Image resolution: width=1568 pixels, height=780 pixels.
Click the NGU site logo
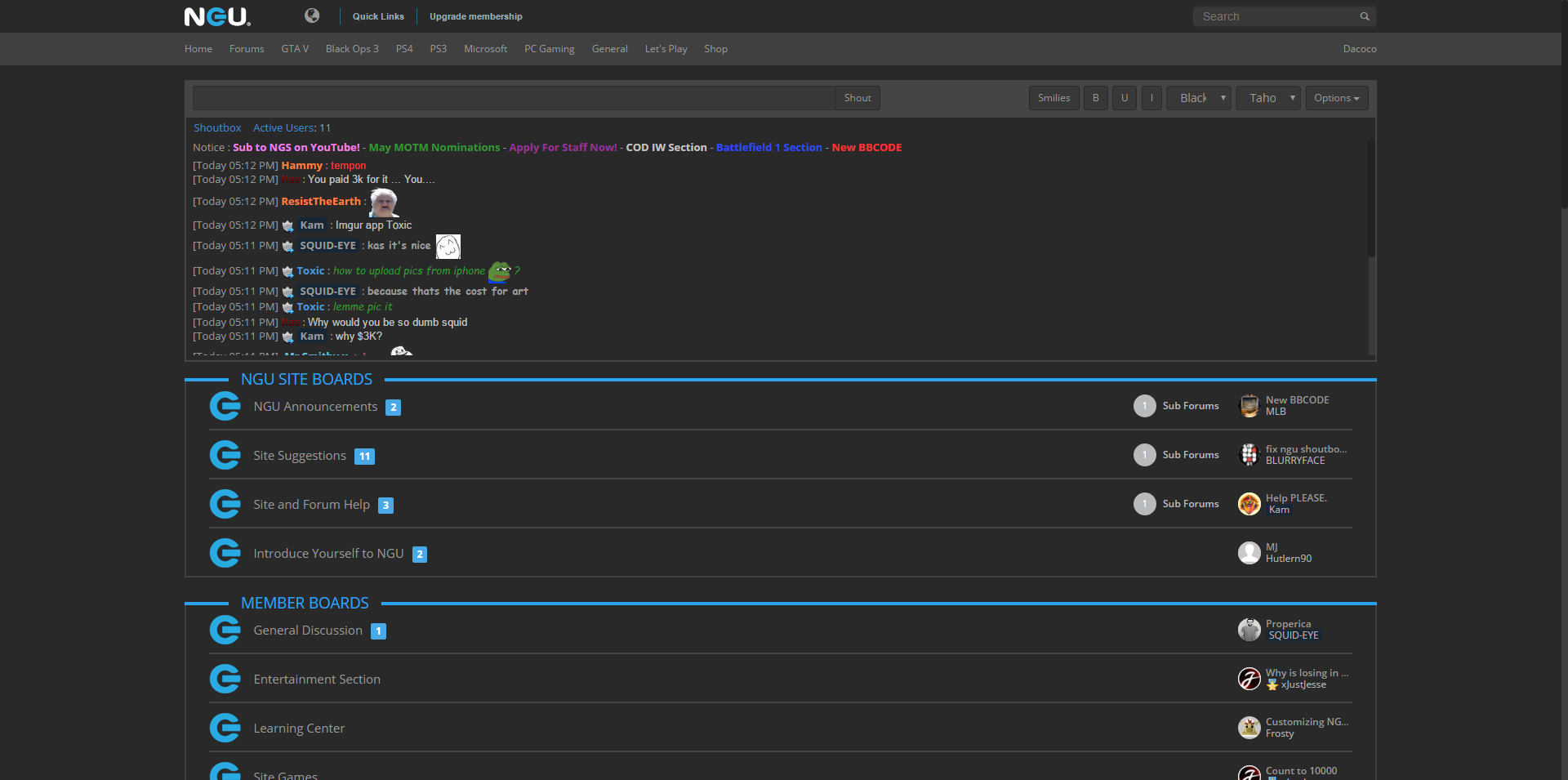216,16
